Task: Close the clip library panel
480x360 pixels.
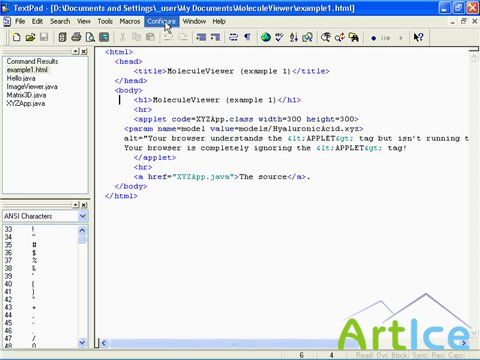Action: pyautogui.click(x=84, y=205)
